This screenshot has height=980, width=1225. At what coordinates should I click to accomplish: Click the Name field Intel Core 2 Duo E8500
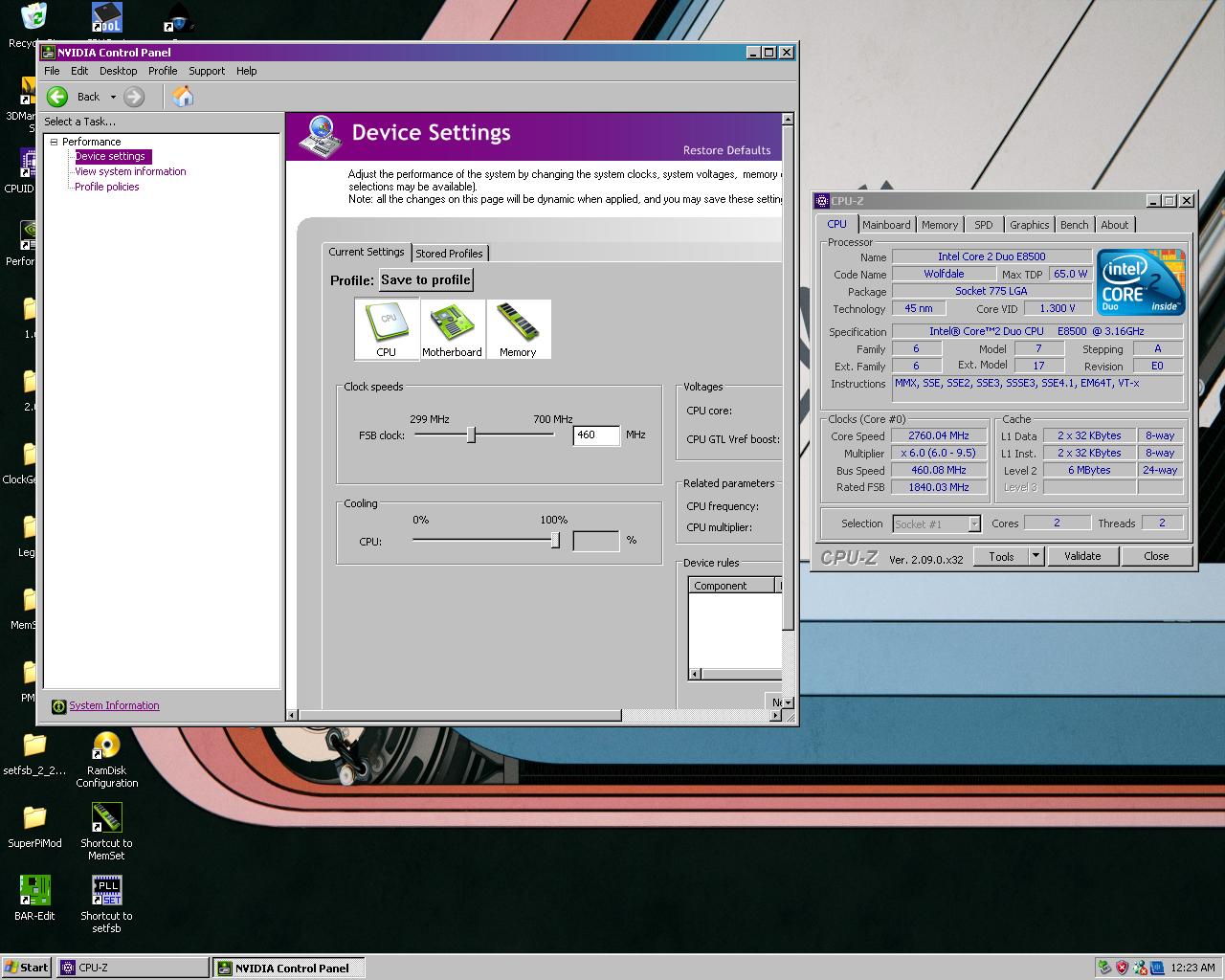[991, 256]
